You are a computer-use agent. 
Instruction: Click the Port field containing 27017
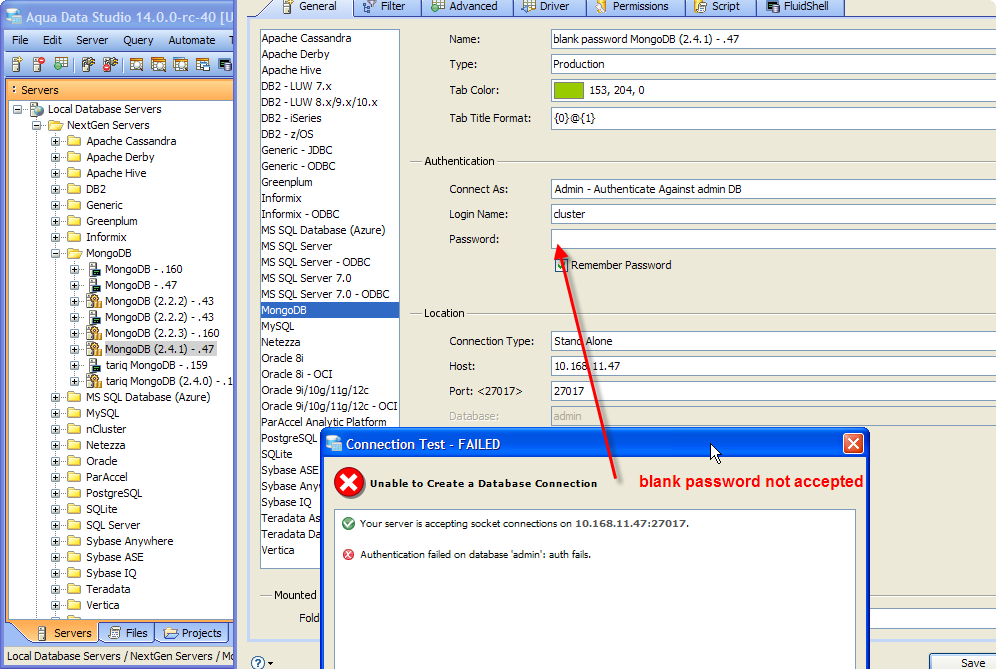(773, 391)
